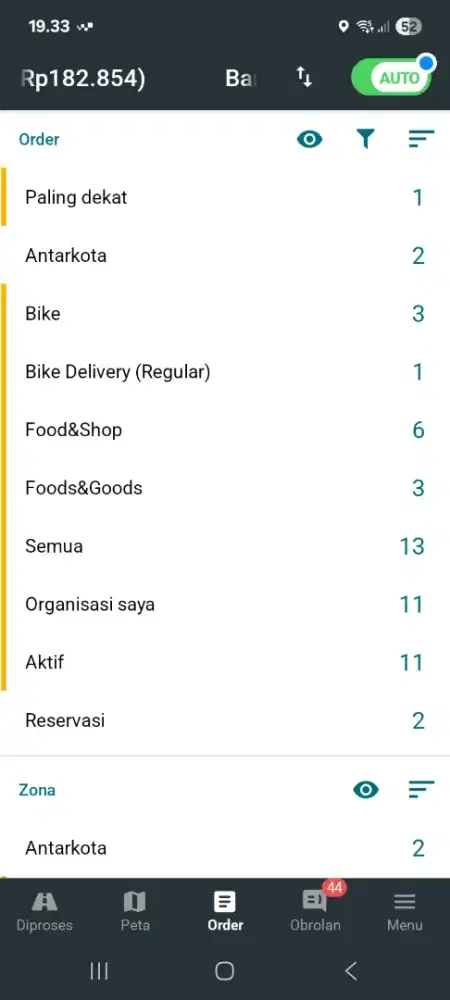Image resolution: width=450 pixels, height=1000 pixels.
Task: Open sort options in Order header
Action: point(421,139)
